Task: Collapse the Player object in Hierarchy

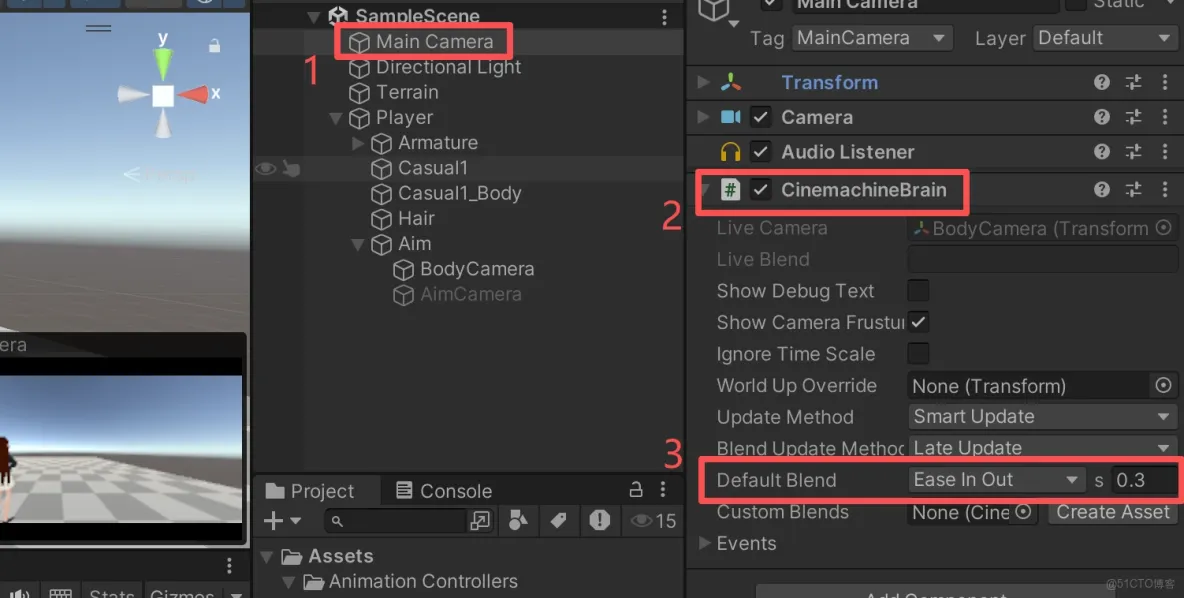Action: (335, 118)
